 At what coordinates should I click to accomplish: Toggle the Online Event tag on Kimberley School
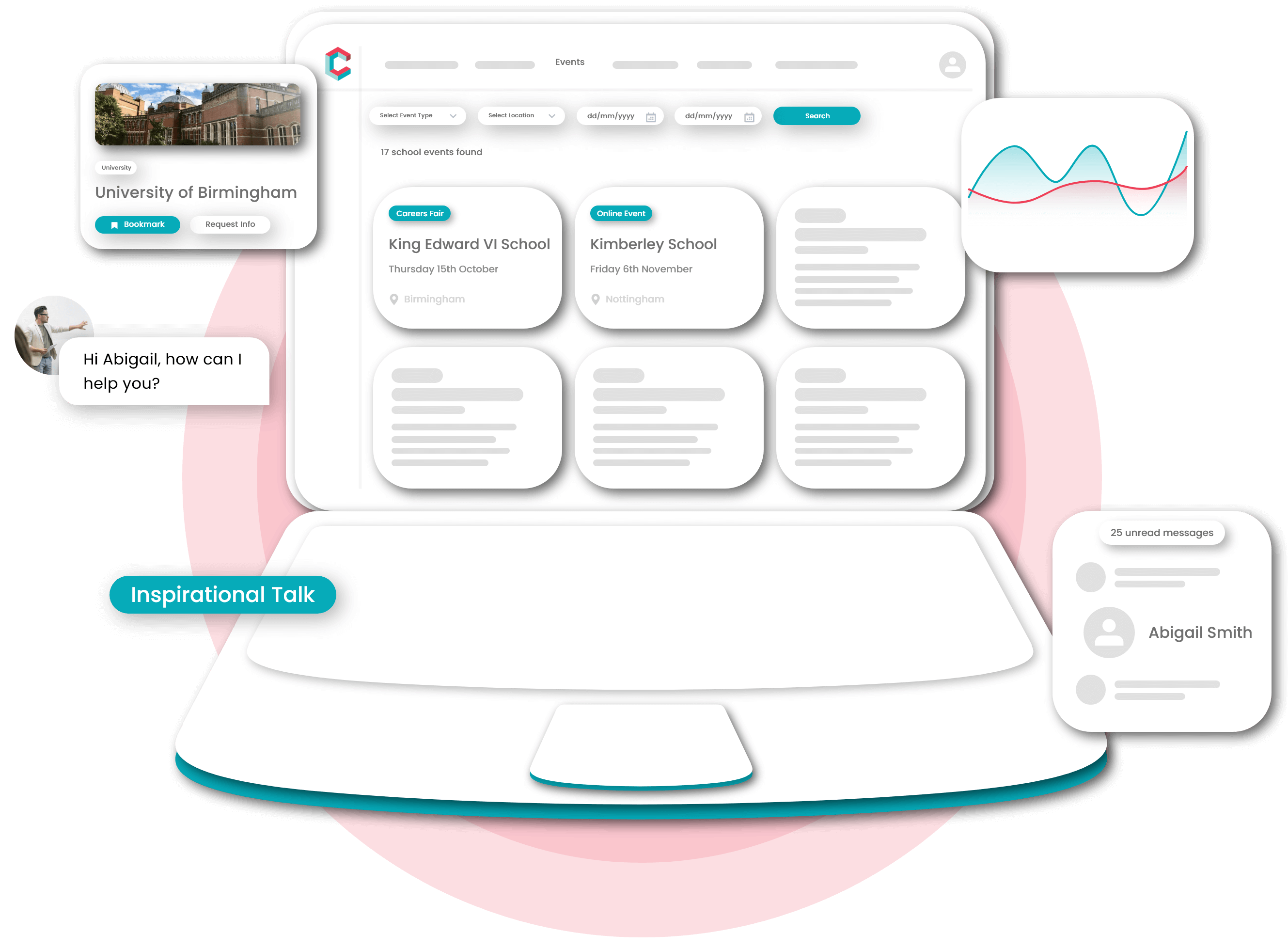pos(621,213)
